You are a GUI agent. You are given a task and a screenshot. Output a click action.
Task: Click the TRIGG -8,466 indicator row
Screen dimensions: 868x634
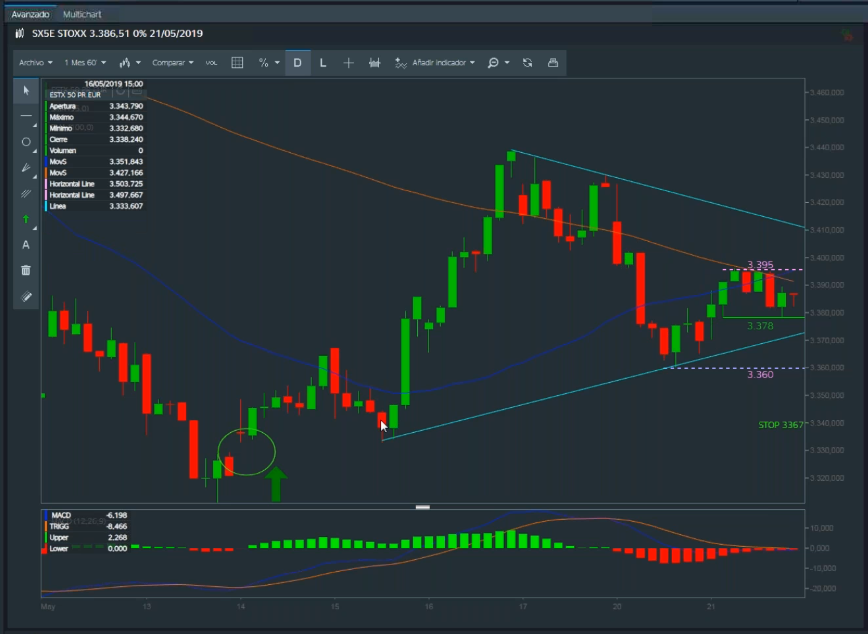pyautogui.click(x=87, y=526)
